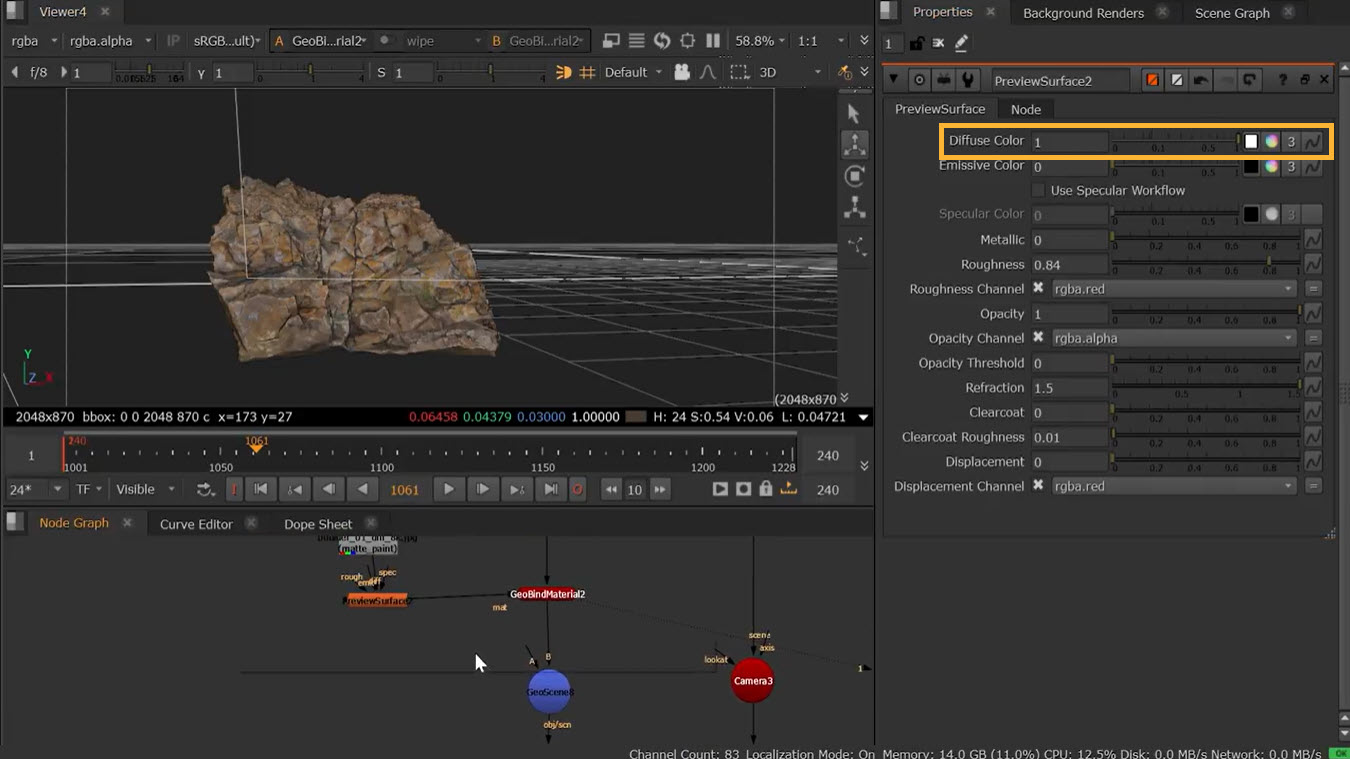Click the lock icon in the playback bar
The image size is (1350, 759).
click(x=766, y=489)
